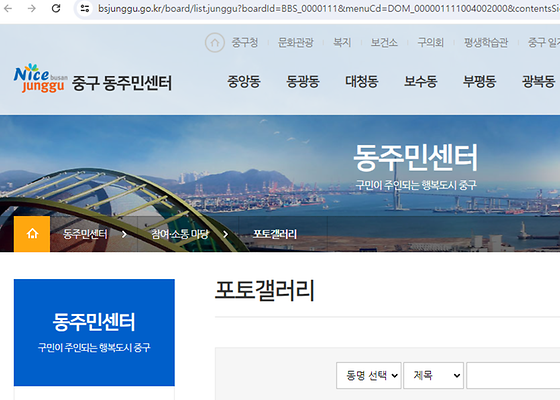Open the 보건소 link
The height and width of the screenshot is (400, 560).
coord(384,42)
